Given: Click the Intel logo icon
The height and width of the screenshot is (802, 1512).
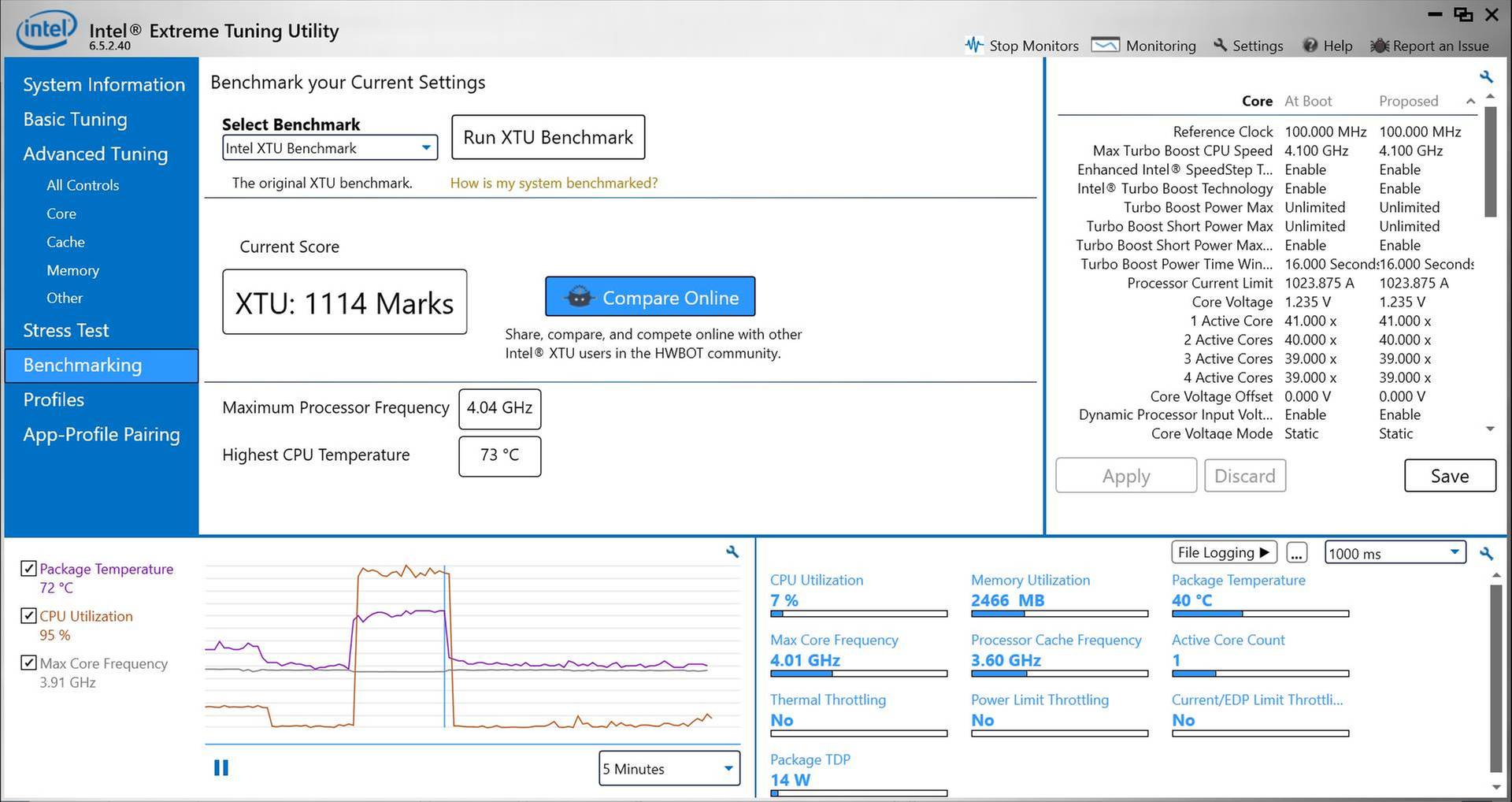Looking at the screenshot, I should [47, 30].
